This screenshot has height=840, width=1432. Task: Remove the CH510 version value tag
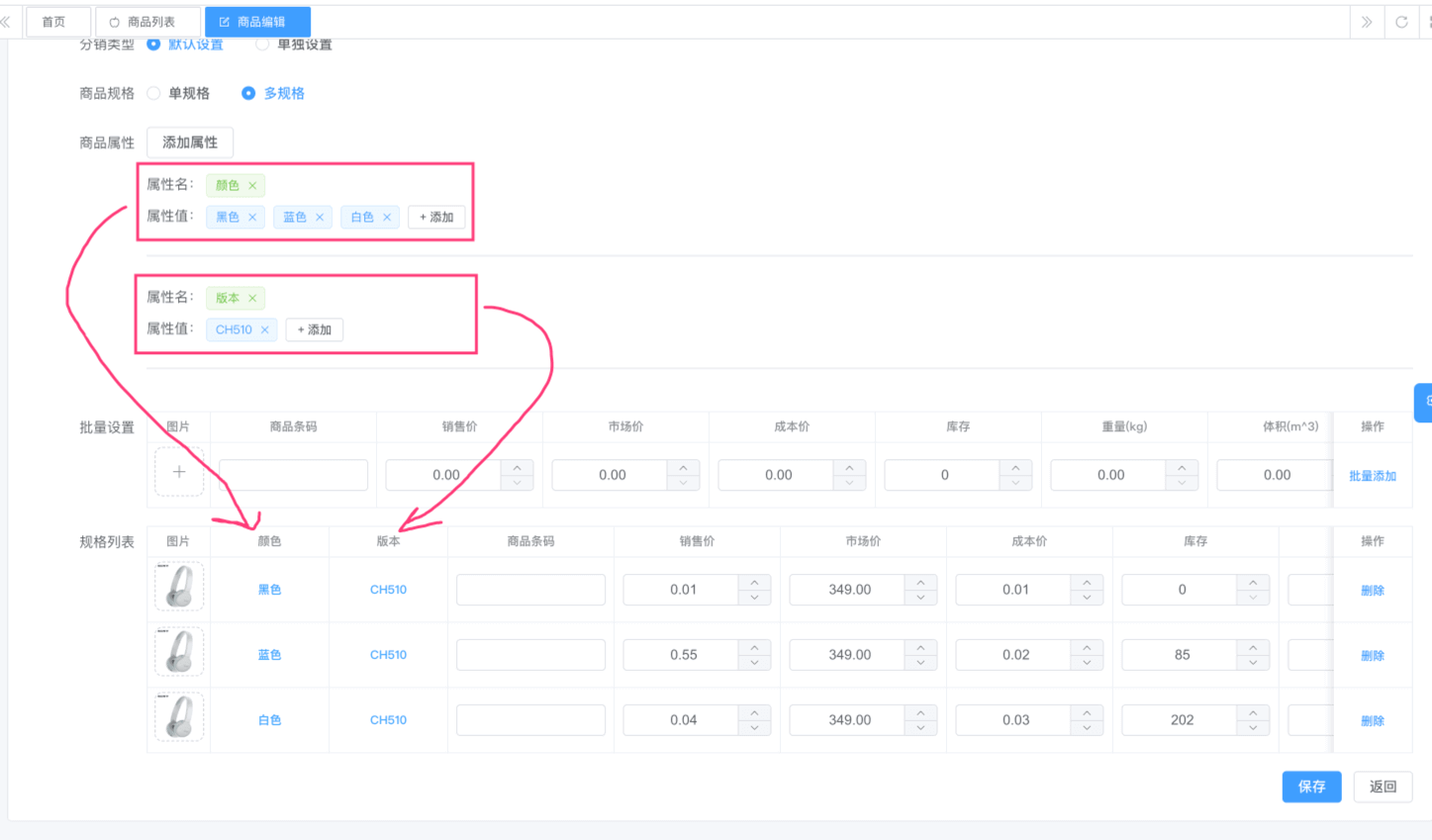264,330
